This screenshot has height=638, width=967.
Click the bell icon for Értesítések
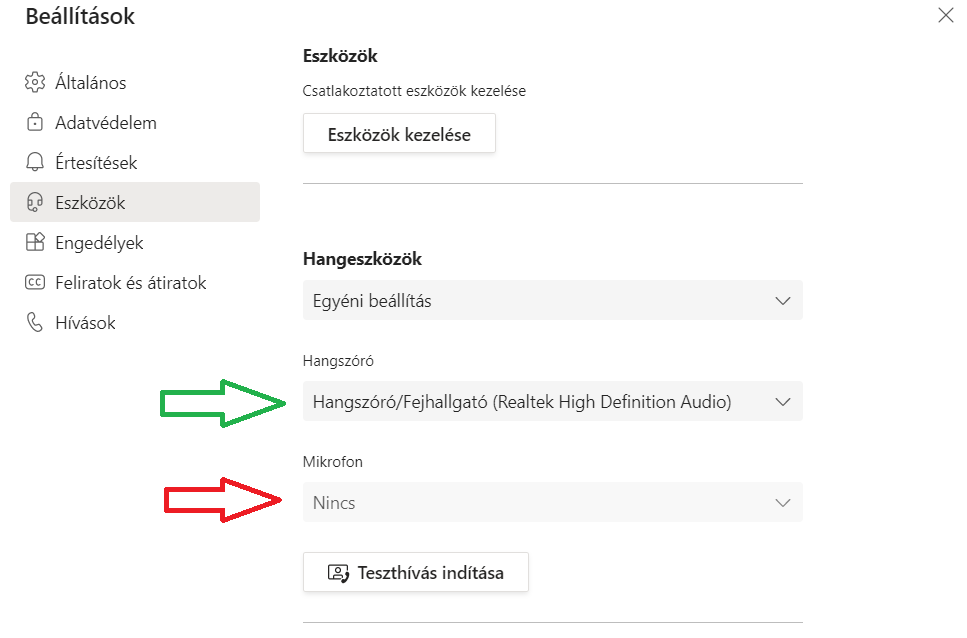pyautogui.click(x=35, y=163)
